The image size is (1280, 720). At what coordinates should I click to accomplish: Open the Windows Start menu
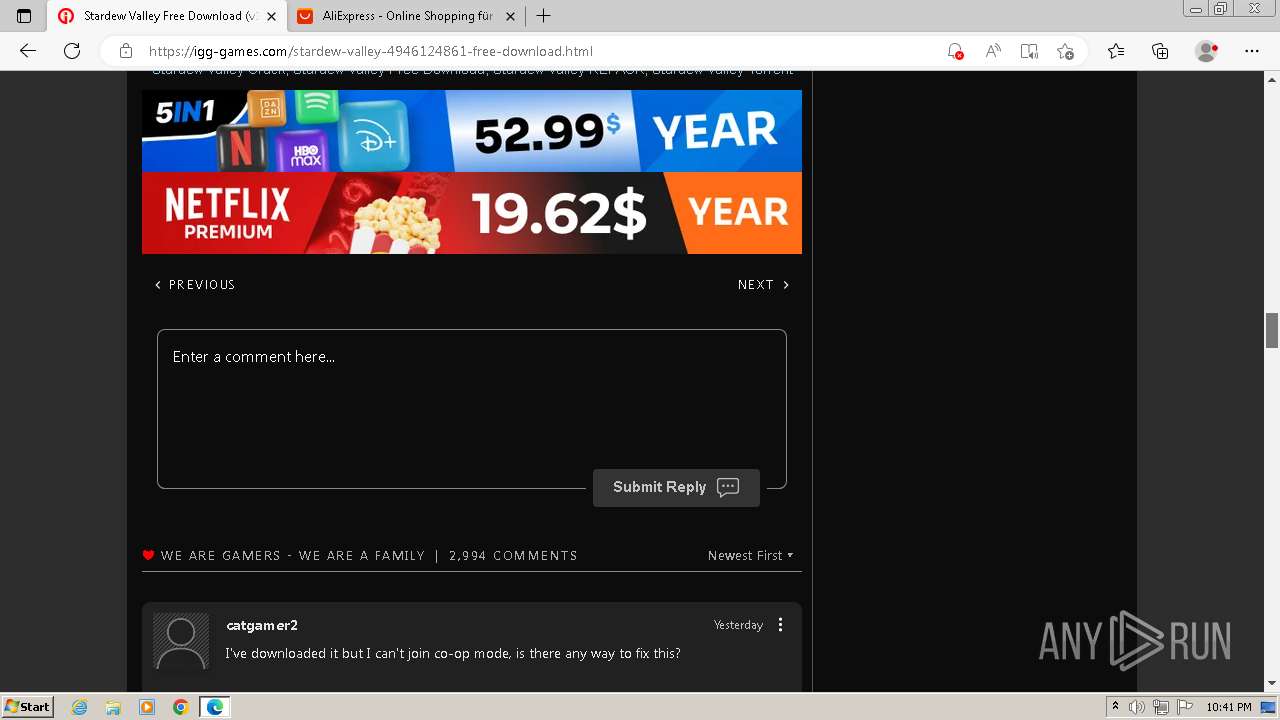point(27,707)
